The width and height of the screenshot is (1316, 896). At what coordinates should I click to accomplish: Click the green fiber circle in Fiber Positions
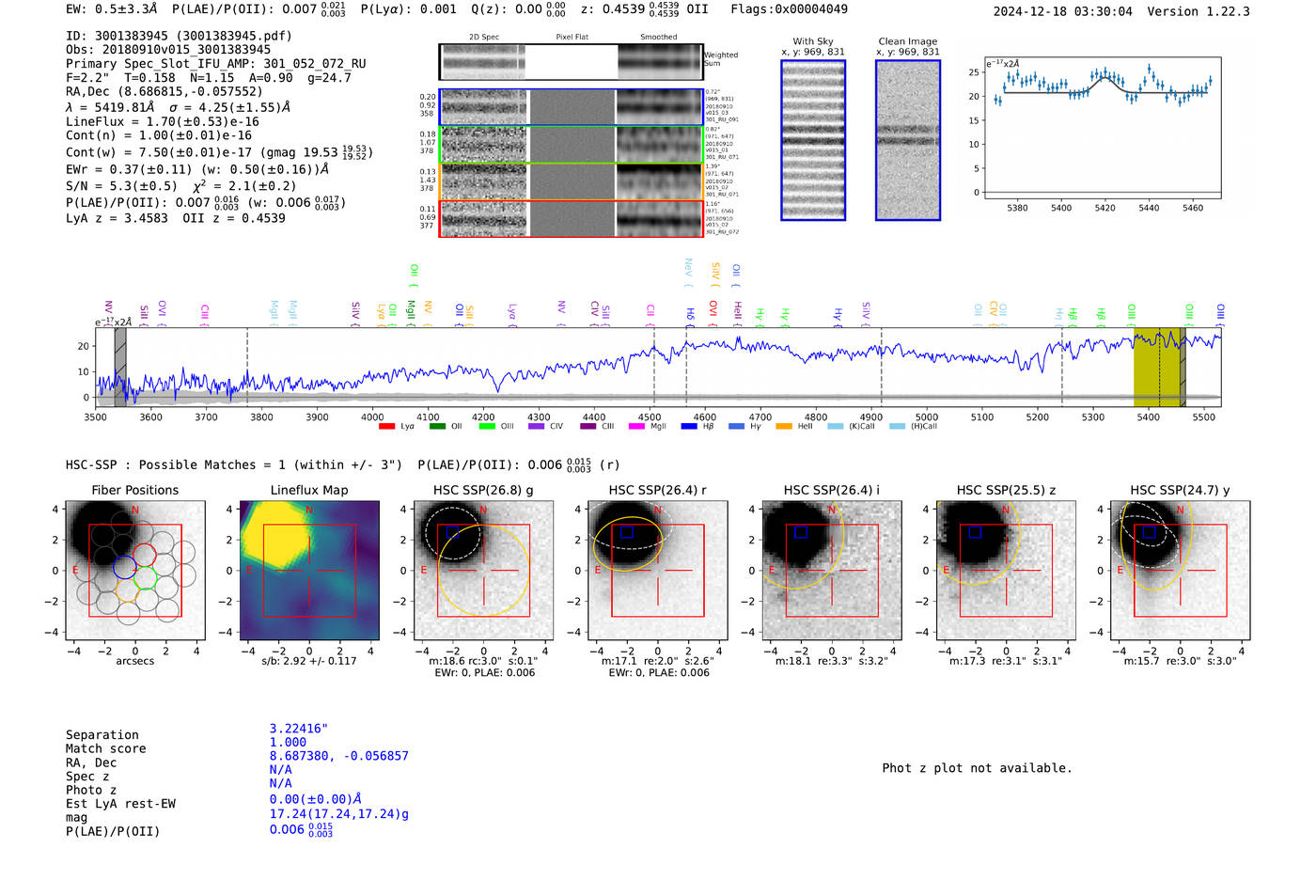click(145, 578)
